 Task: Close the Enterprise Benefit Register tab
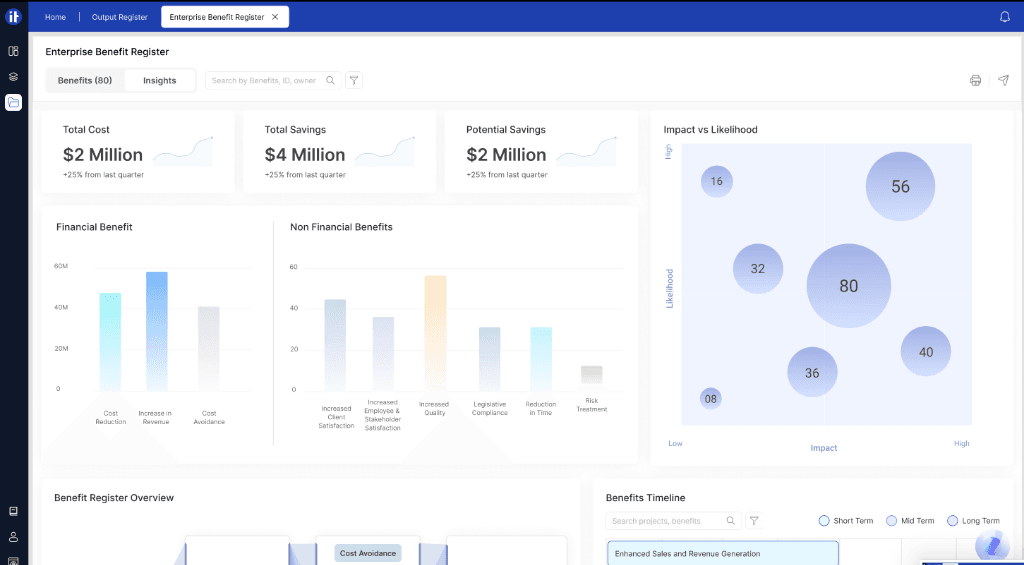pos(275,17)
